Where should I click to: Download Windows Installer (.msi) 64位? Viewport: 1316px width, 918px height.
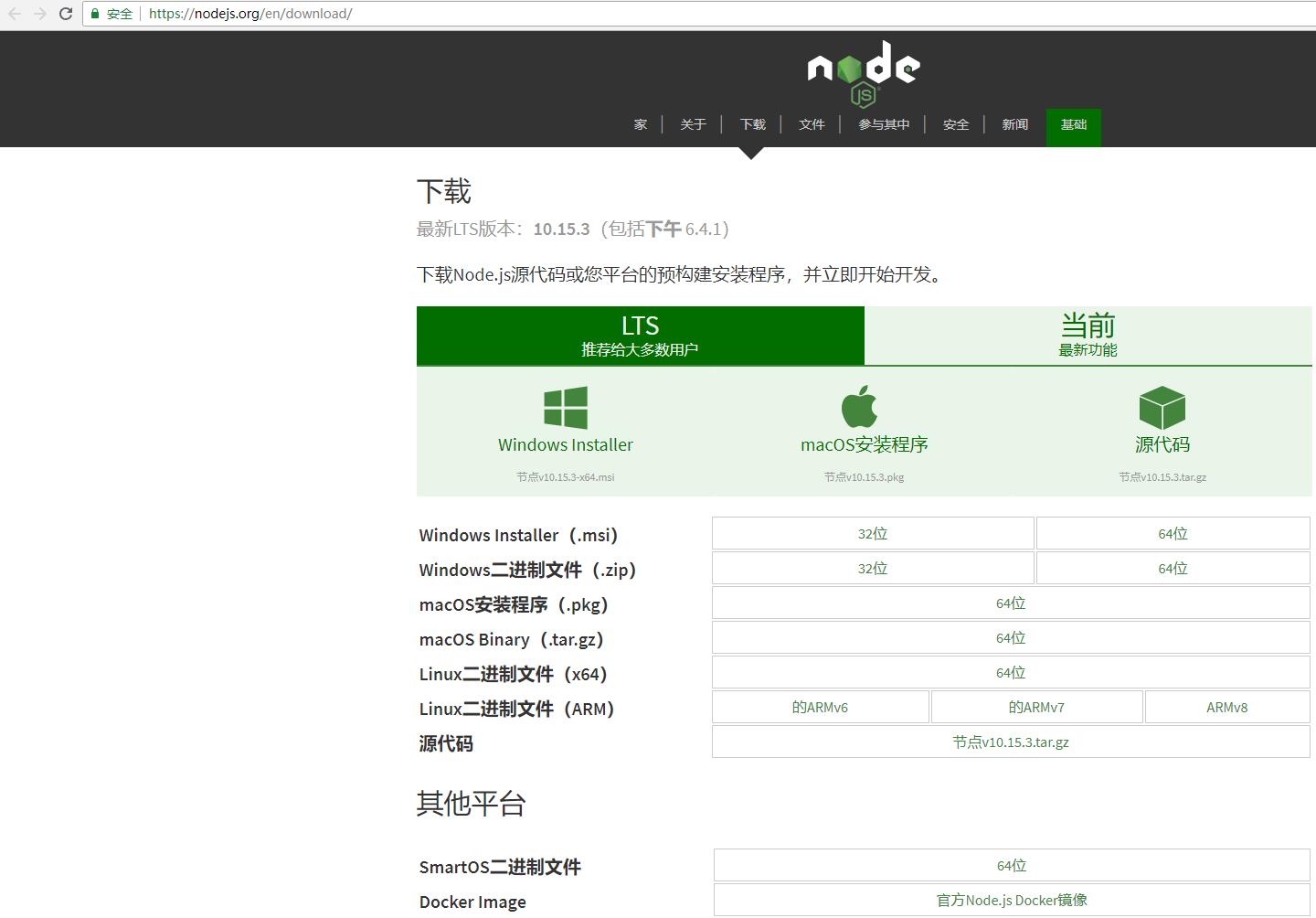point(1173,534)
